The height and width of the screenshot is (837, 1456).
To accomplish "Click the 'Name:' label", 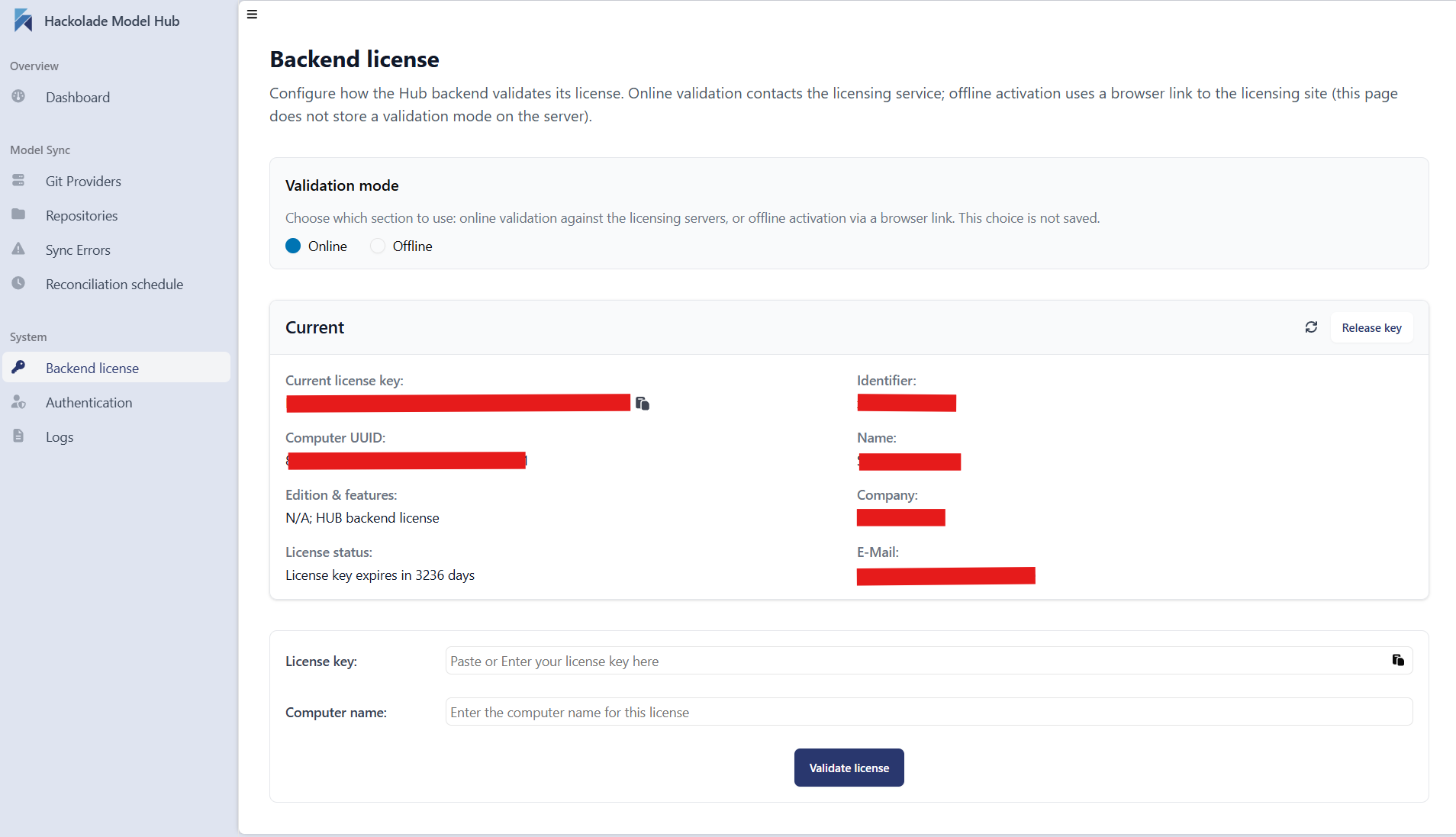I will [x=877, y=438].
